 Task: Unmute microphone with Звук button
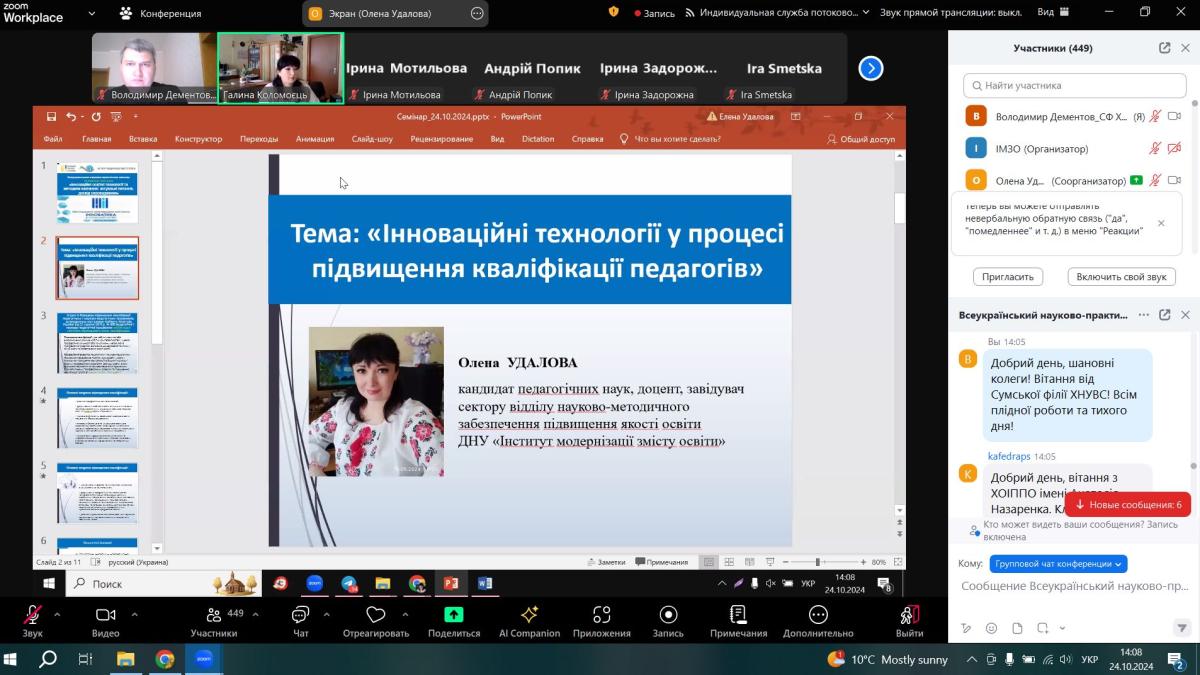32,614
